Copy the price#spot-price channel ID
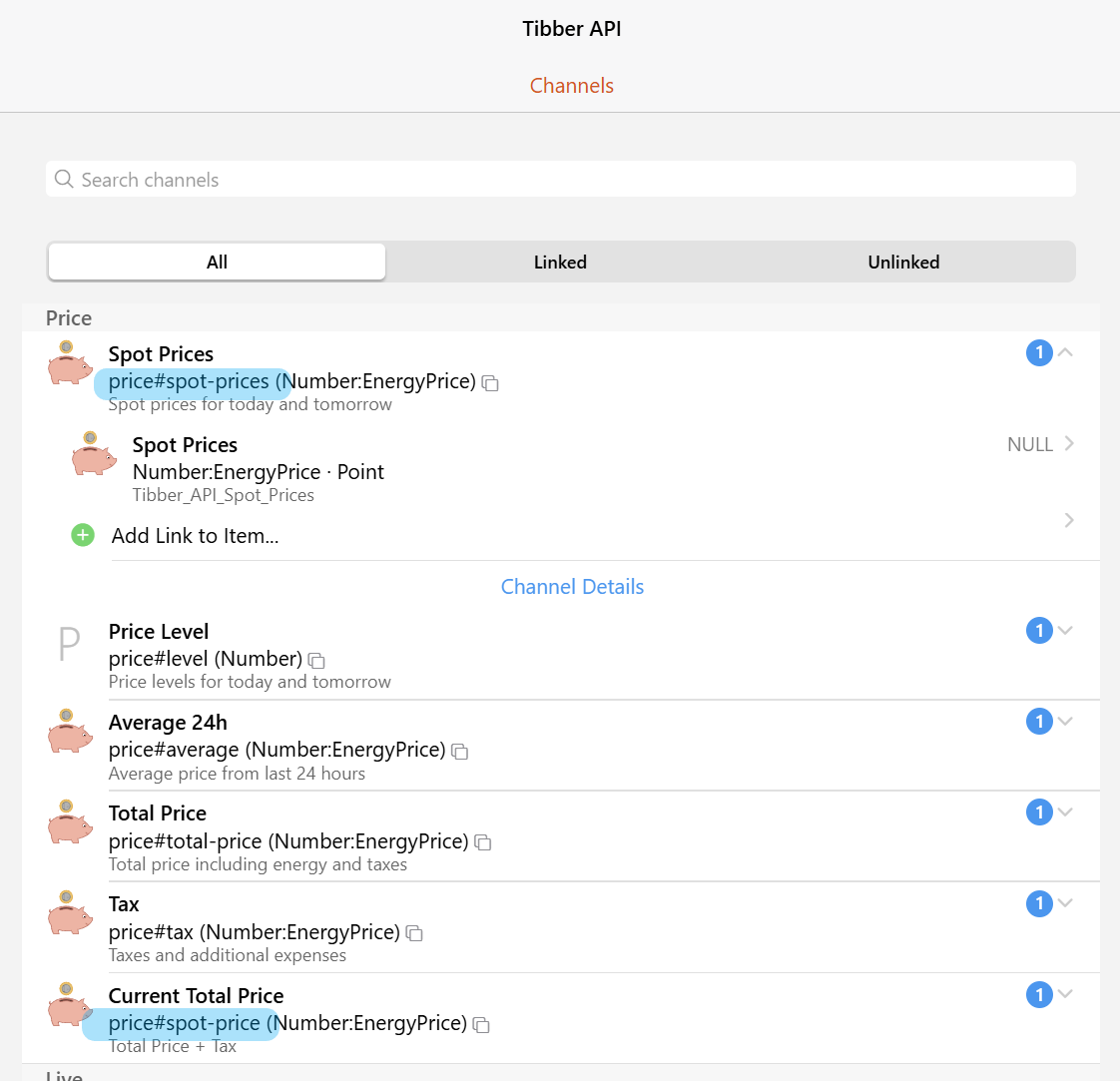This screenshot has height=1081, width=1120. [481, 1025]
